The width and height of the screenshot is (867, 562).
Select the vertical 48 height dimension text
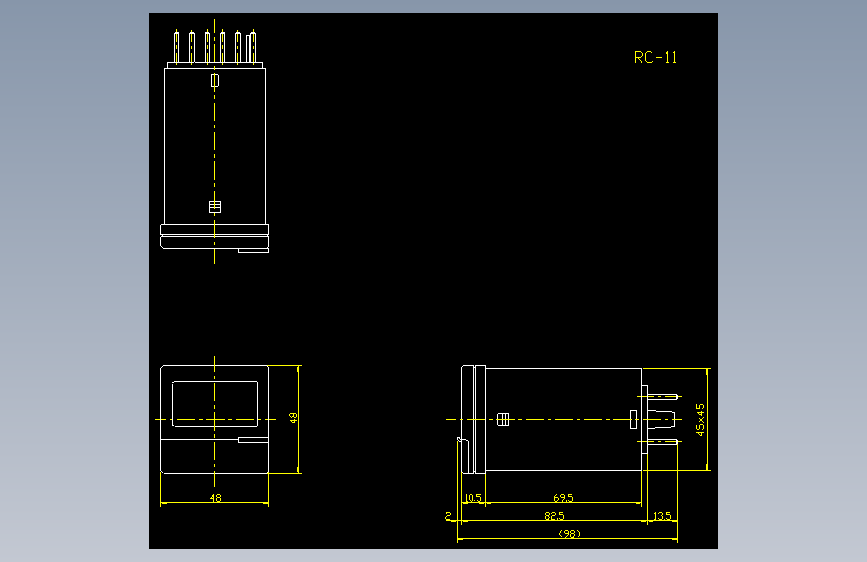(x=294, y=418)
